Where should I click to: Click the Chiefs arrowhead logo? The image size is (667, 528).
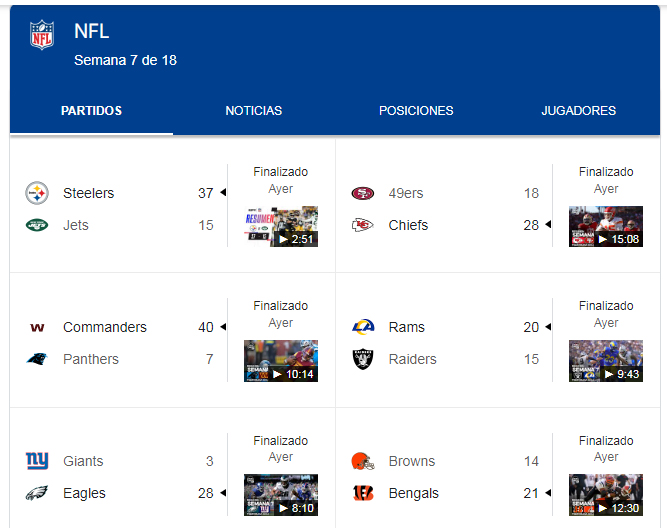(x=363, y=225)
